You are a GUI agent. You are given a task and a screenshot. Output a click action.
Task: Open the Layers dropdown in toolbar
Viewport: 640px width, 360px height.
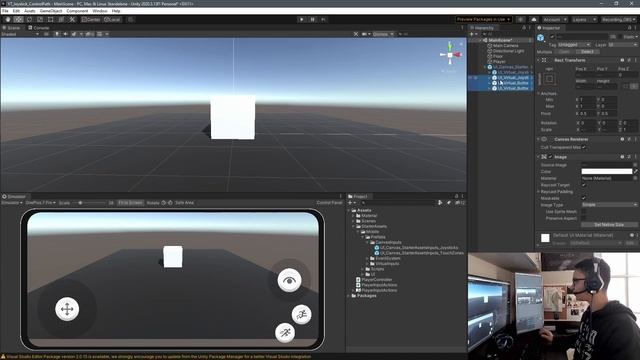(584, 19)
